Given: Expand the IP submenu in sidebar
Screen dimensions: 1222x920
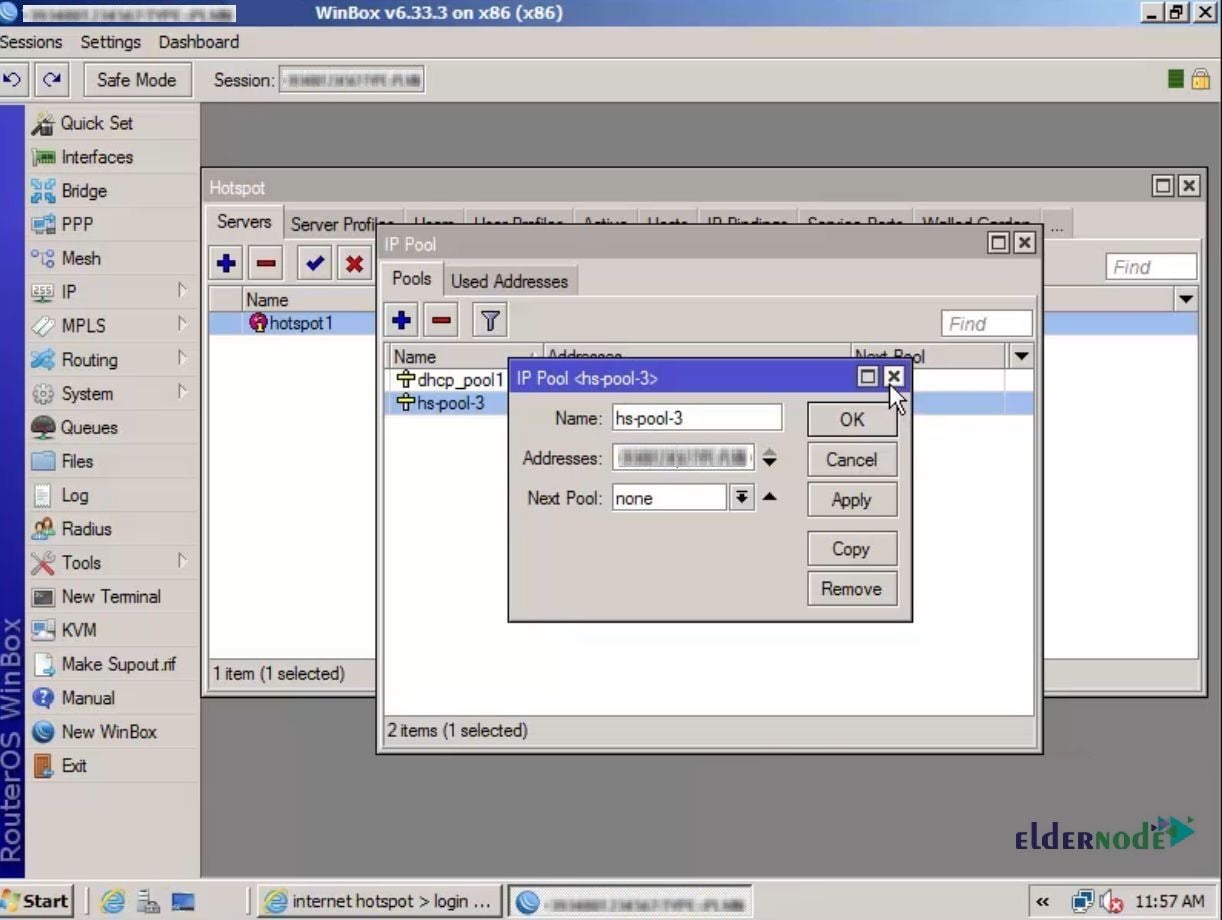Looking at the screenshot, I should pos(68,292).
